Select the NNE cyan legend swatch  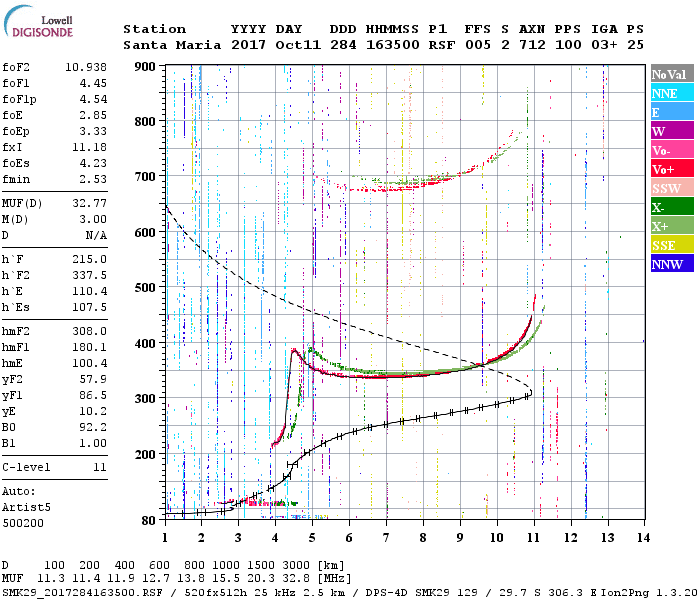coord(672,93)
